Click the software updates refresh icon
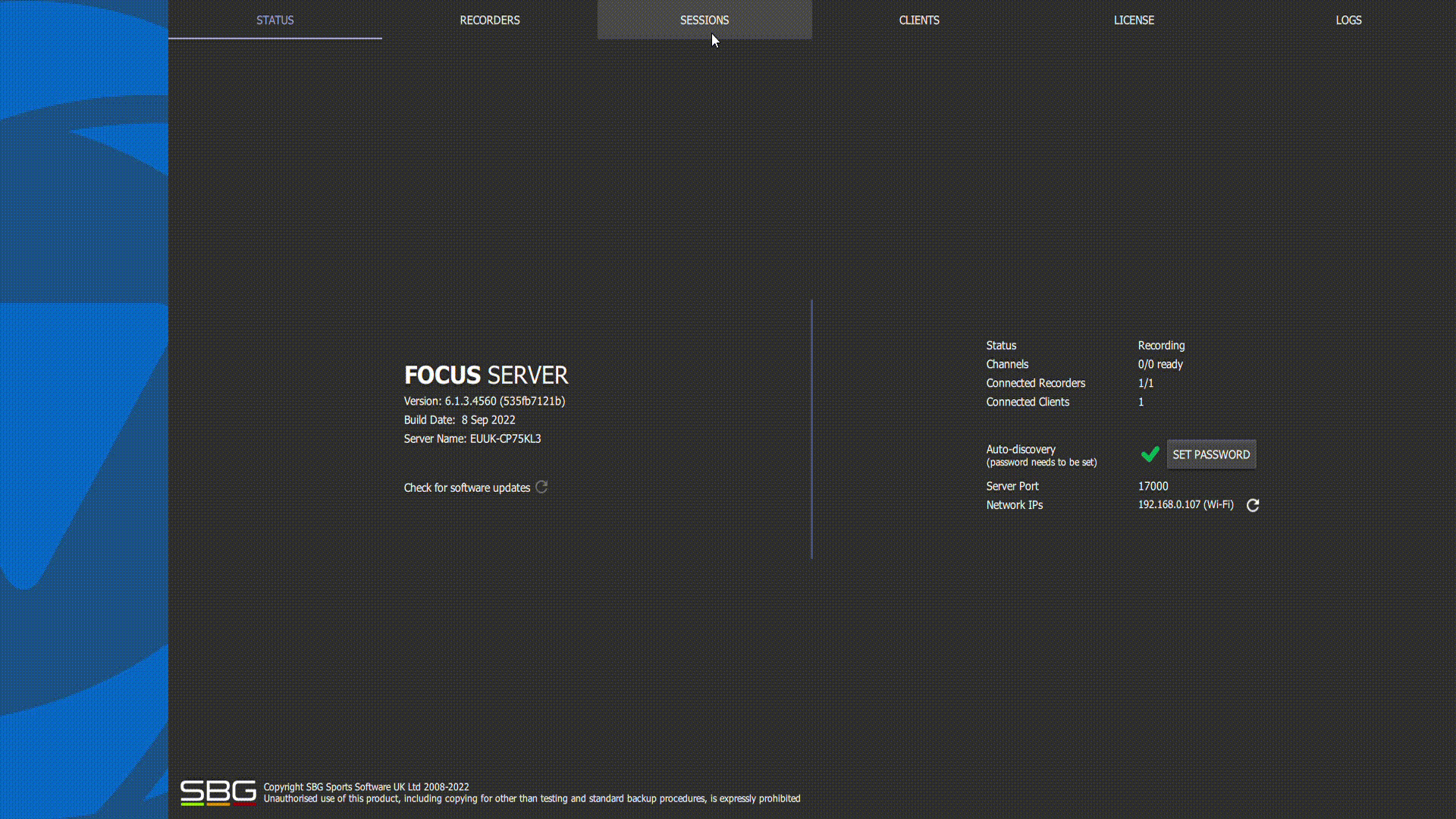Image resolution: width=1456 pixels, height=819 pixels. point(541,487)
